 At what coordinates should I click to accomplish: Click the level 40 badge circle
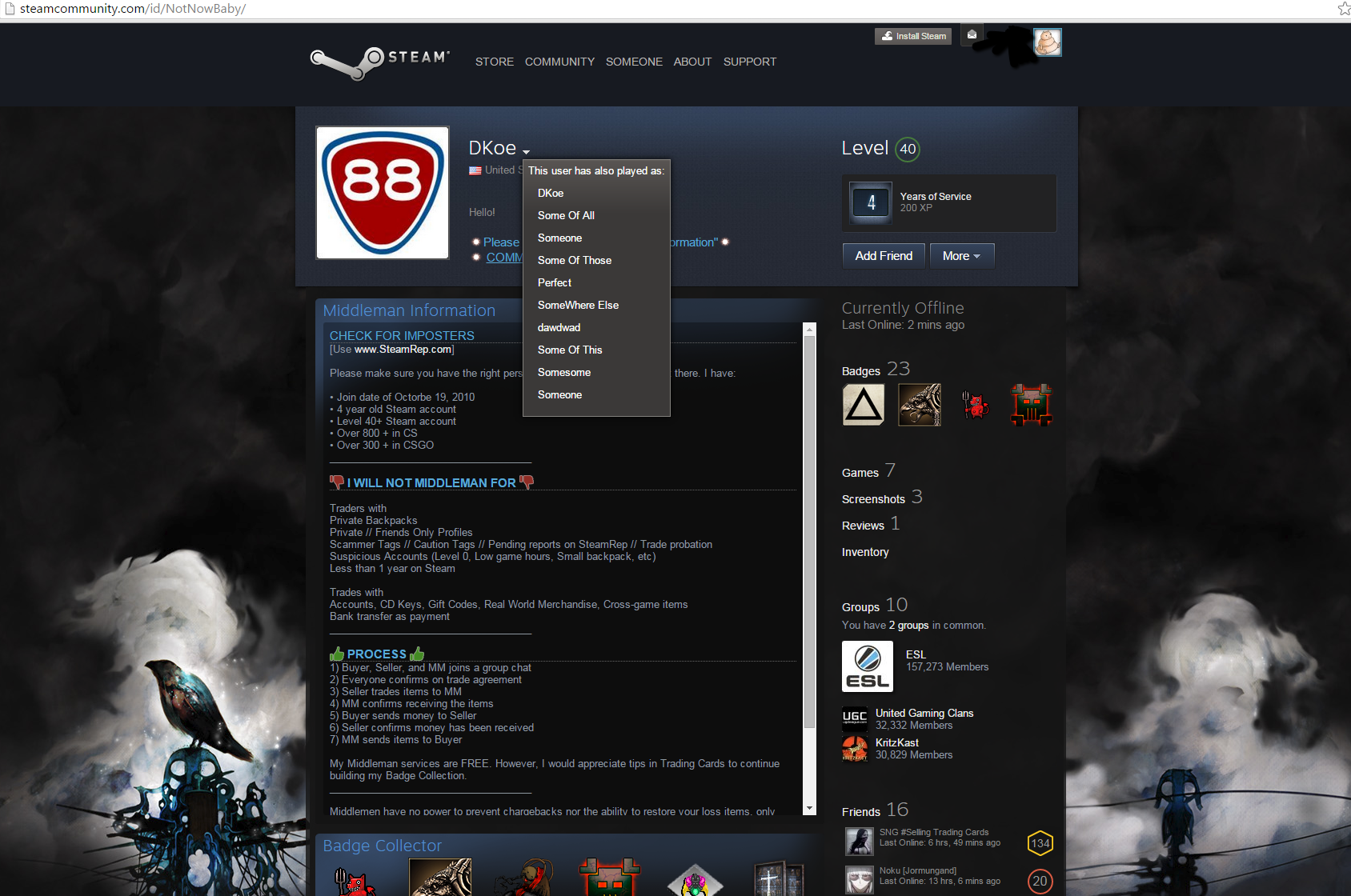pos(907,149)
